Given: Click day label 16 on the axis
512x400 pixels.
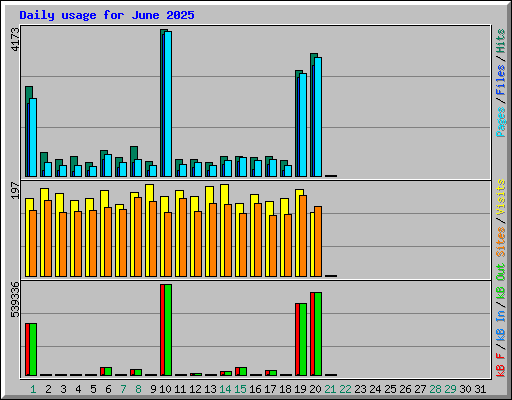Looking at the screenshot, I should (x=255, y=389).
